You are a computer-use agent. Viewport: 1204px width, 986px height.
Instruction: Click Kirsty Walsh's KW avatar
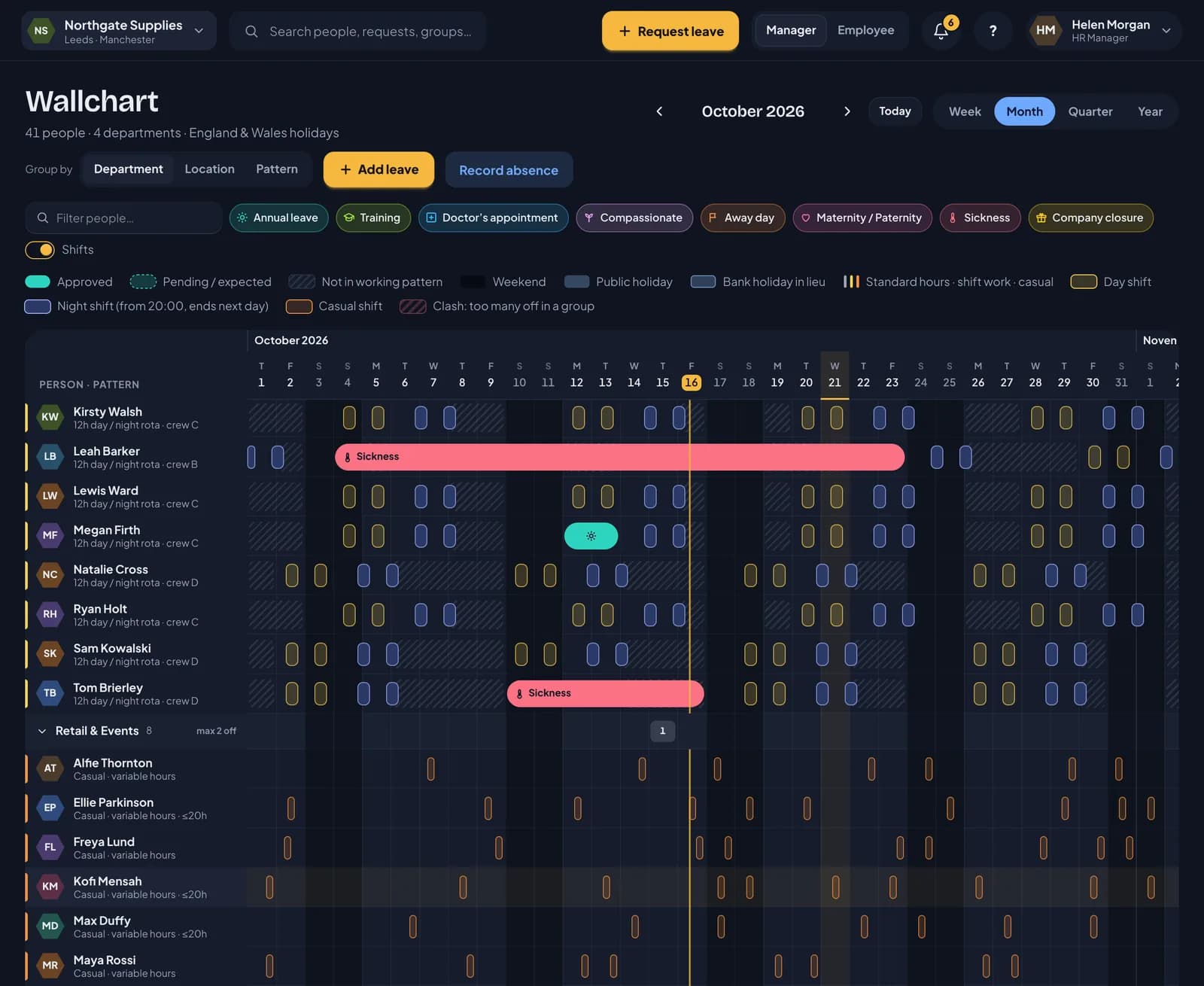(50, 417)
